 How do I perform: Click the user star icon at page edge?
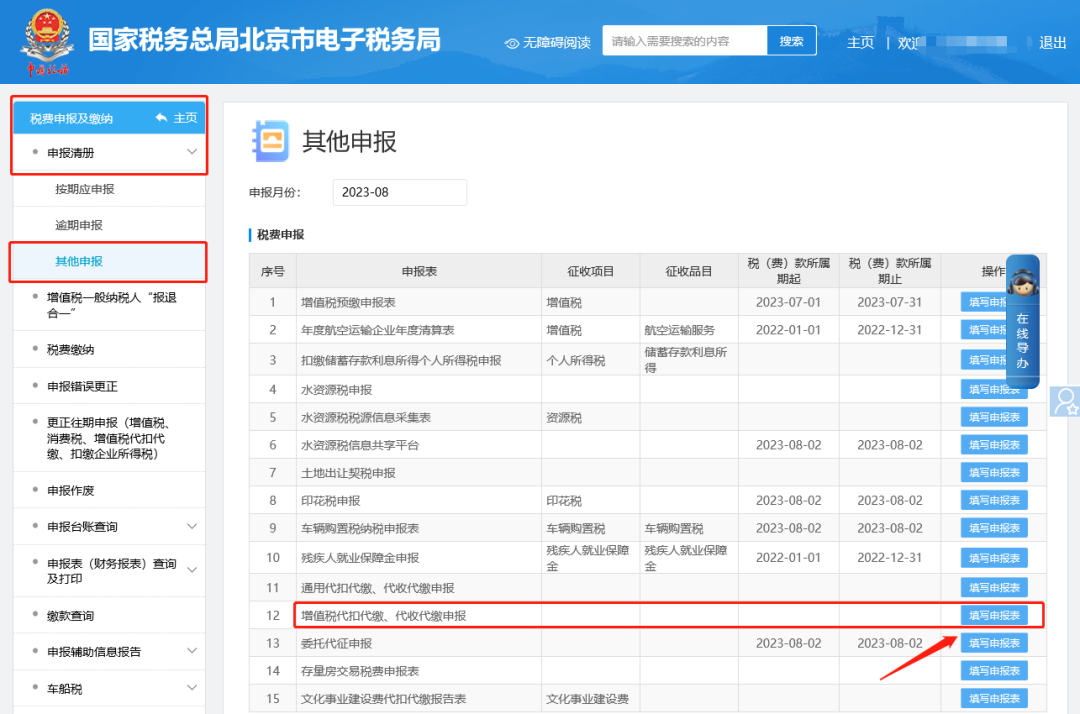coord(1065,401)
